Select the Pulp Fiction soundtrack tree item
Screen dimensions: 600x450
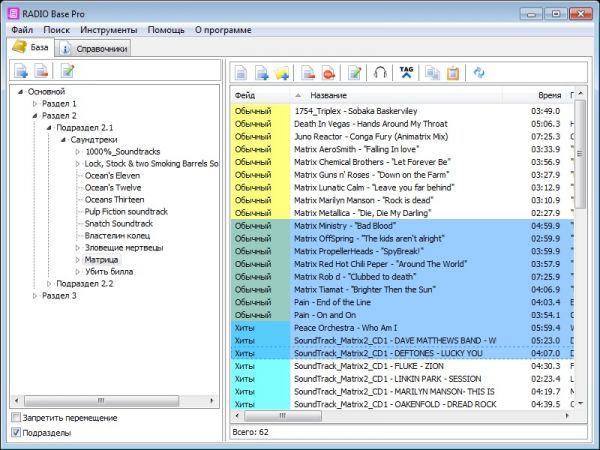click(x=126, y=211)
